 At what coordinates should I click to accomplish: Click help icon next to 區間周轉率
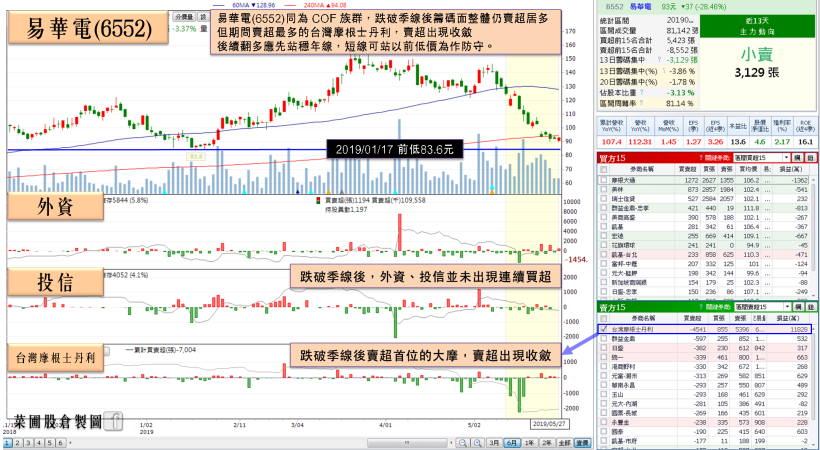pyautogui.click(x=641, y=103)
